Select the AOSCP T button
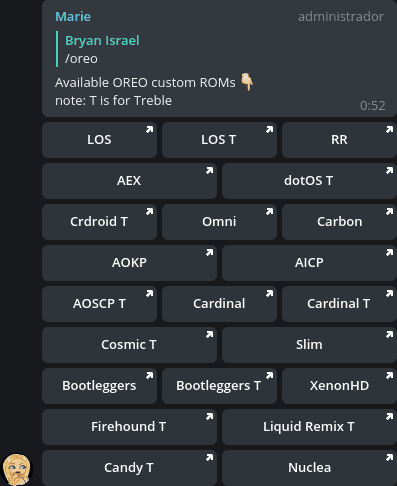Viewport: 397px width, 486px height. [99, 304]
